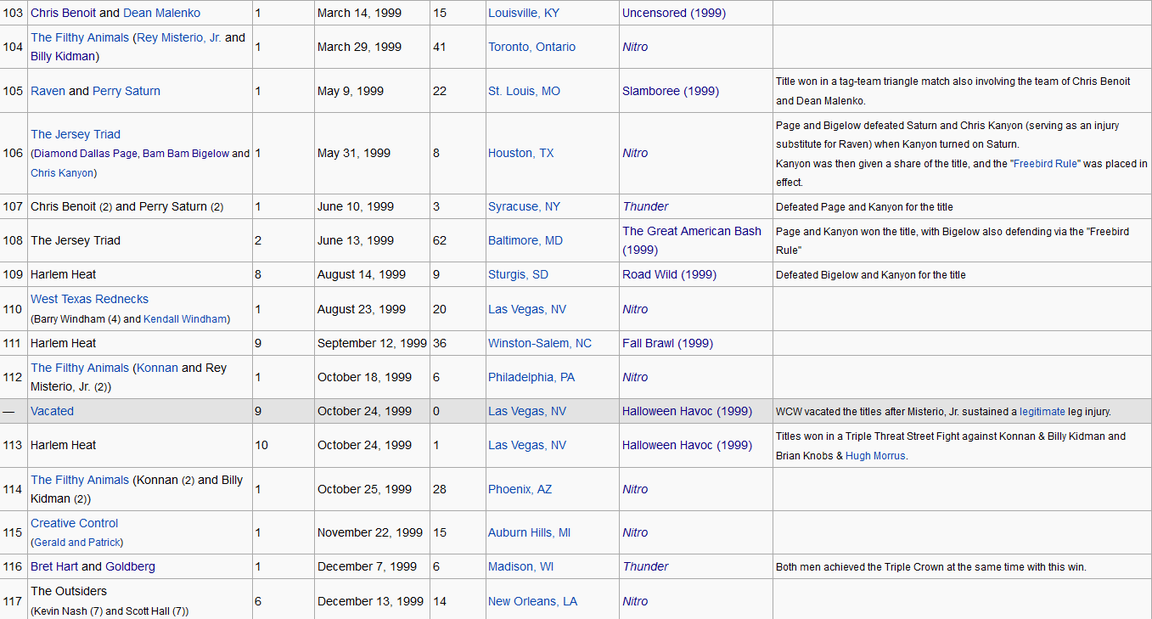Click "The Outsiders" text in row 117

tap(68, 591)
